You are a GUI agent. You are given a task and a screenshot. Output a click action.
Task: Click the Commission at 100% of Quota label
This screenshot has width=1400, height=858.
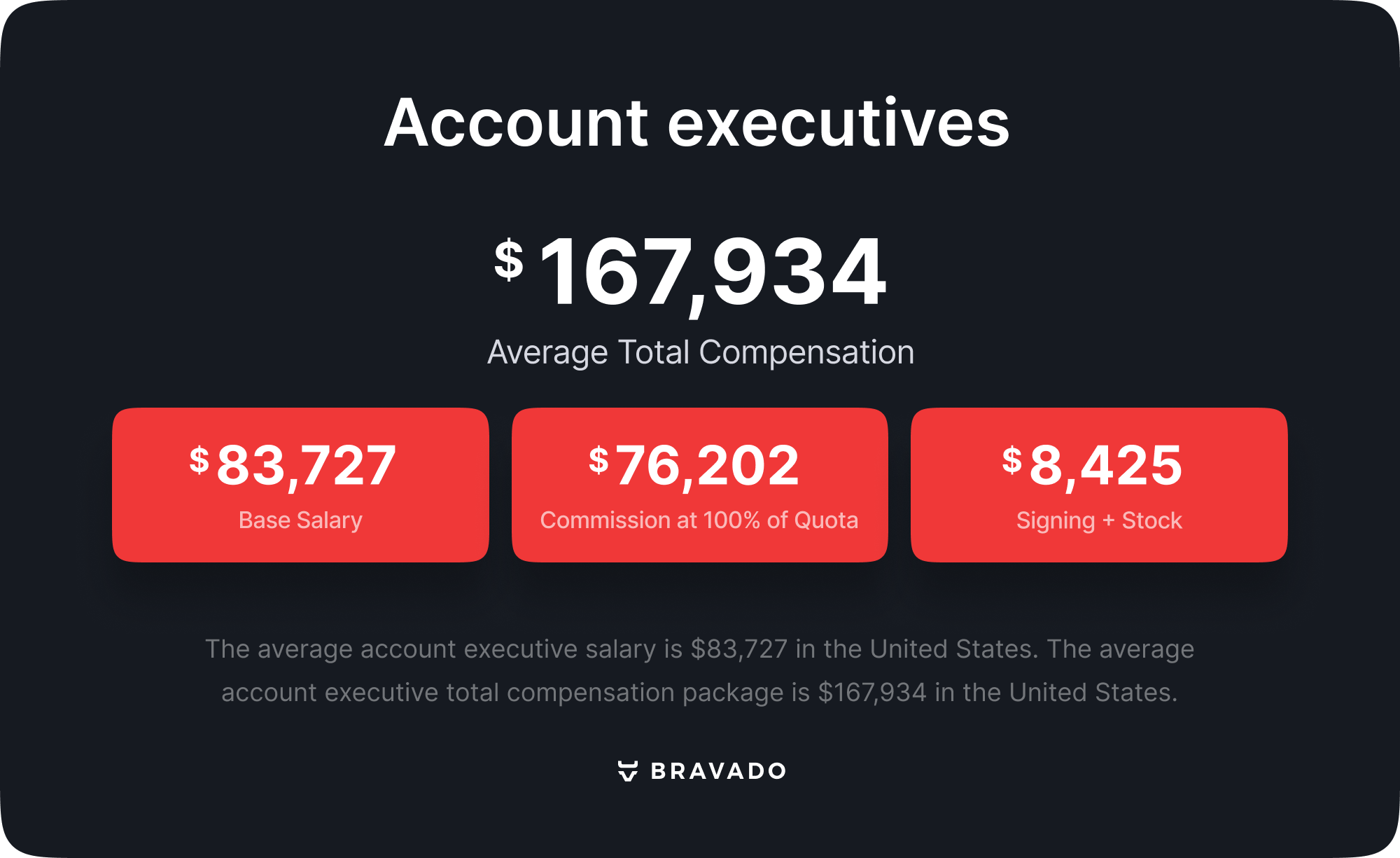pos(699,520)
